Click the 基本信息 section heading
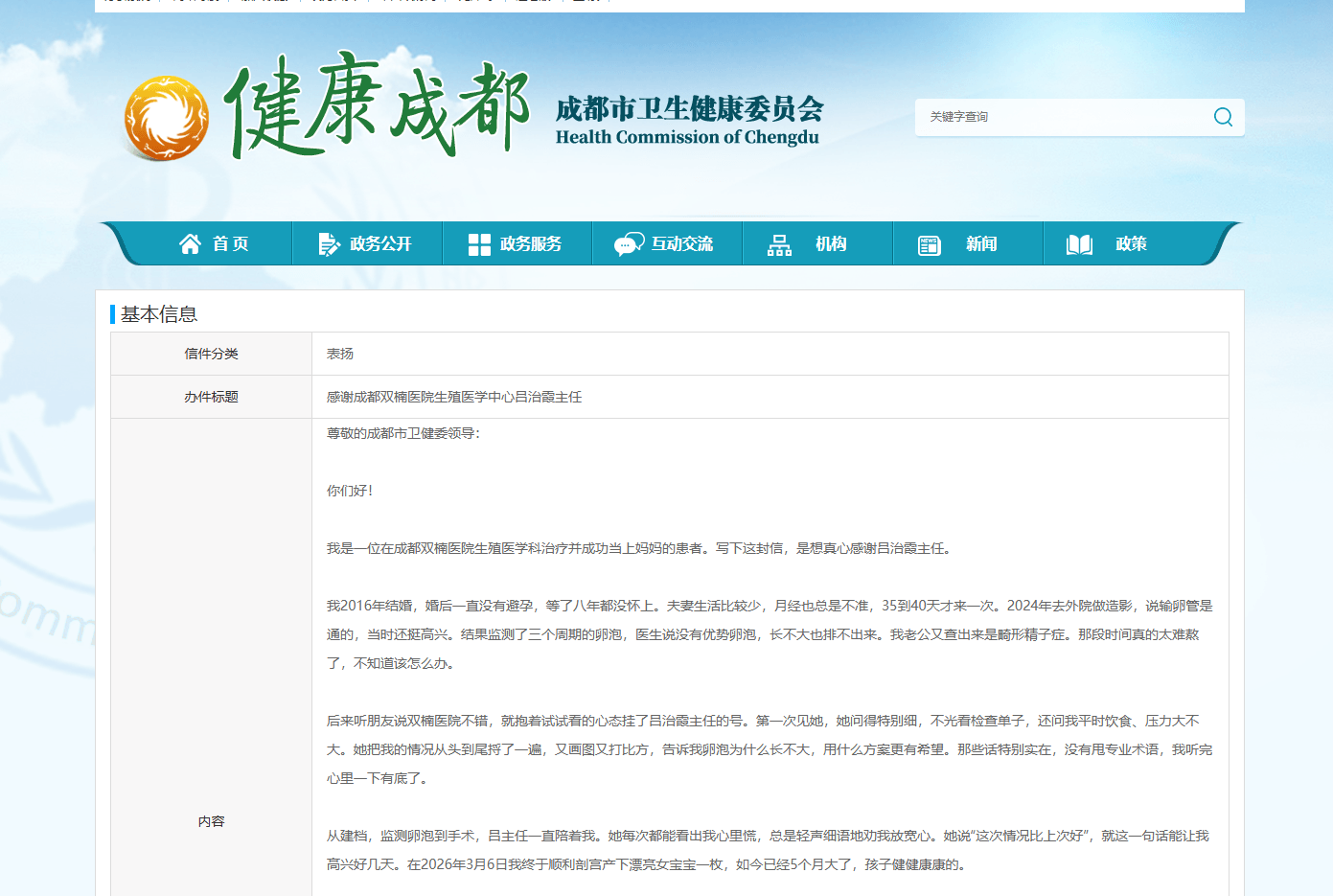The width and height of the screenshot is (1333, 896). point(159,314)
